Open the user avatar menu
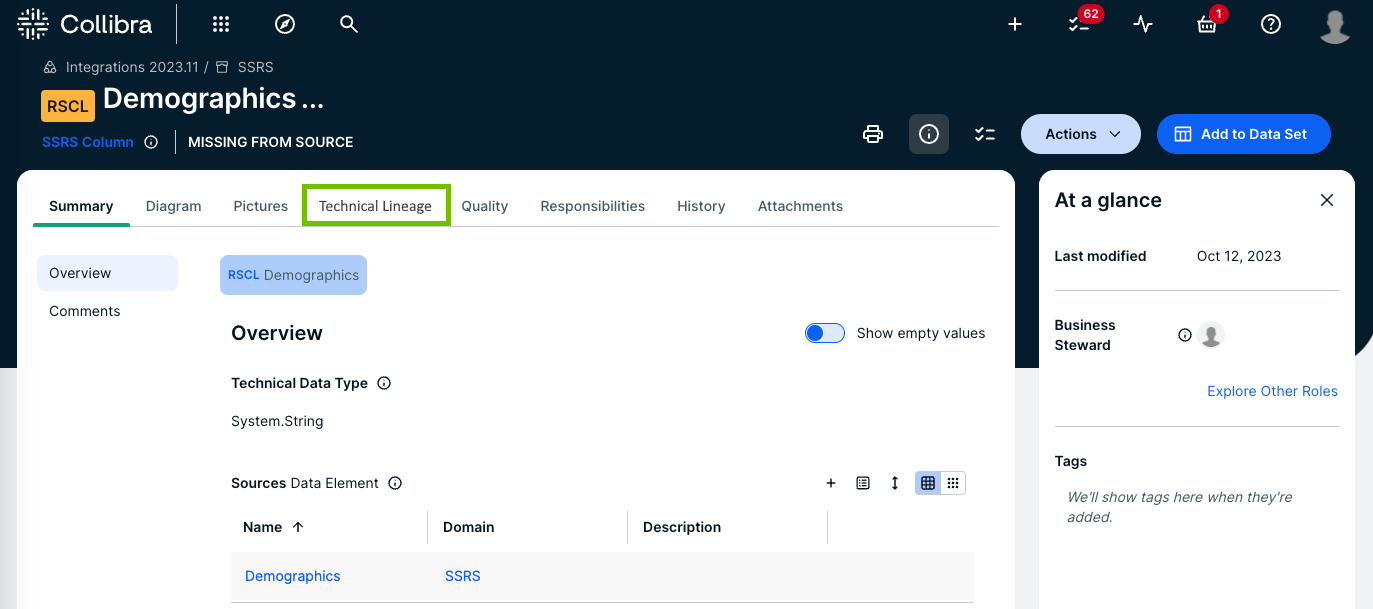The height and width of the screenshot is (609, 1373). [x=1335, y=25]
